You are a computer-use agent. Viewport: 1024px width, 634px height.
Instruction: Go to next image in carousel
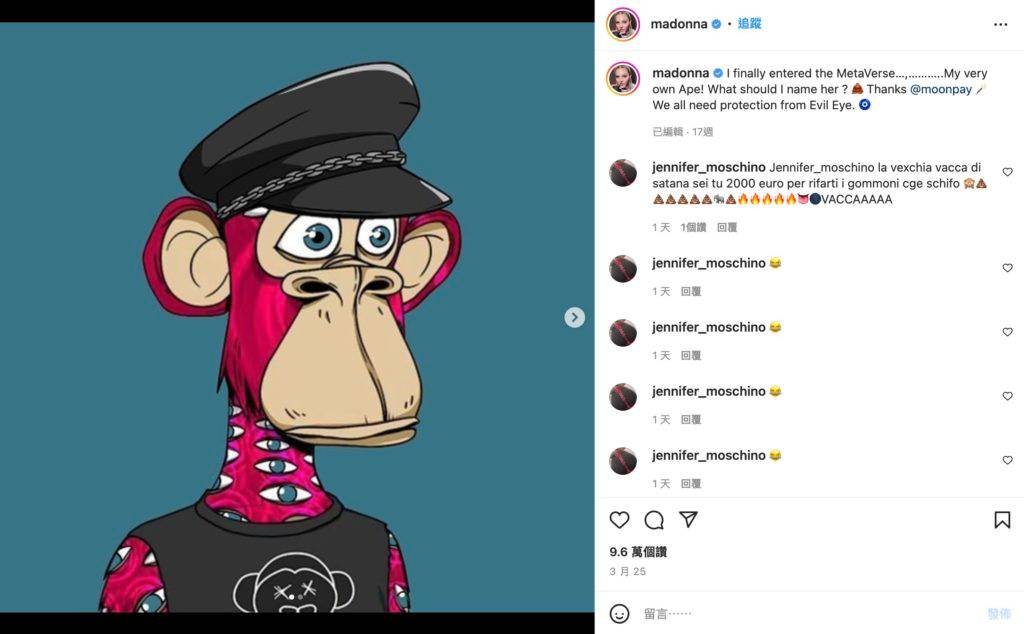pyautogui.click(x=574, y=317)
